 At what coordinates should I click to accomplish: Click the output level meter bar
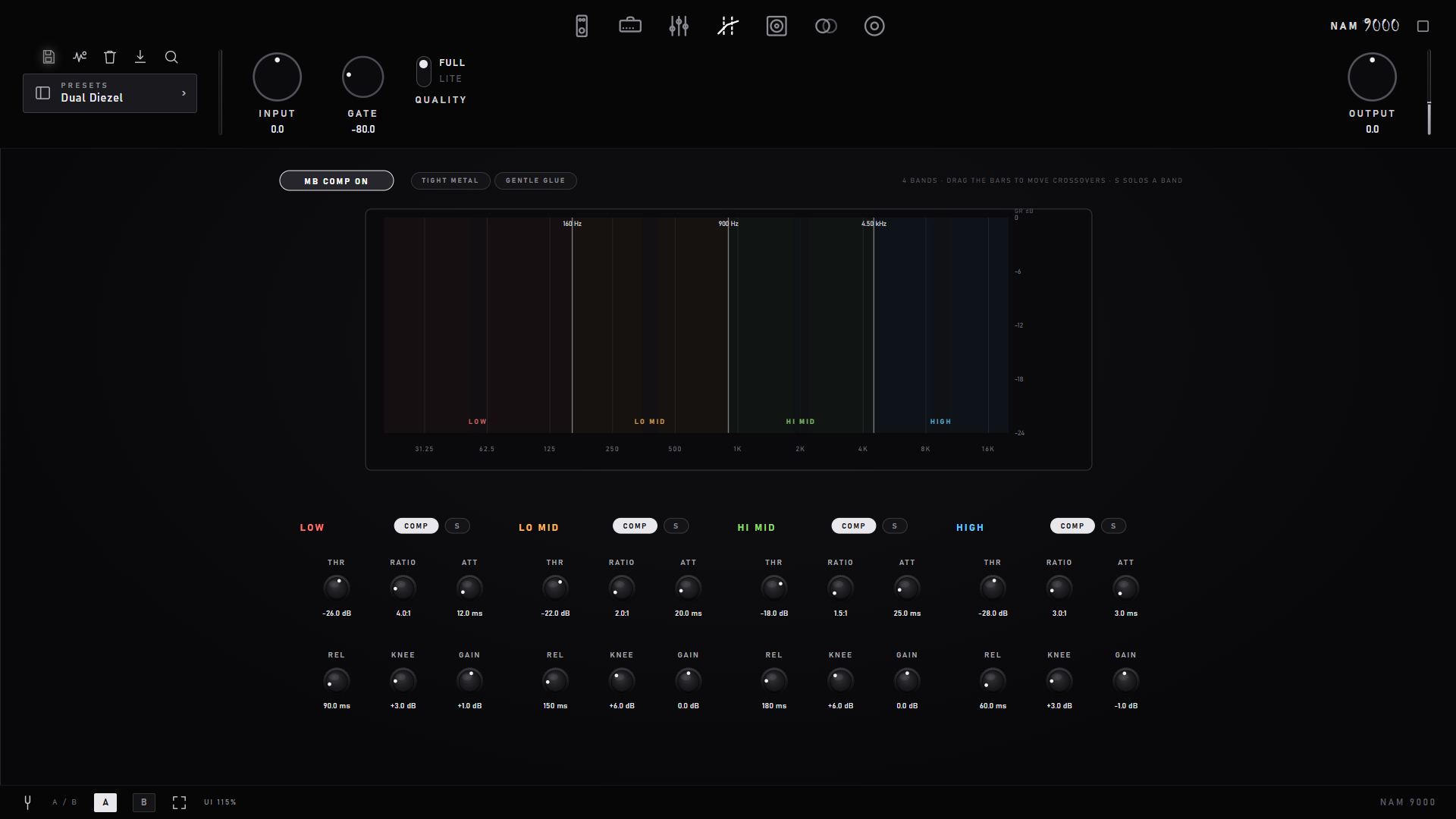click(1429, 93)
